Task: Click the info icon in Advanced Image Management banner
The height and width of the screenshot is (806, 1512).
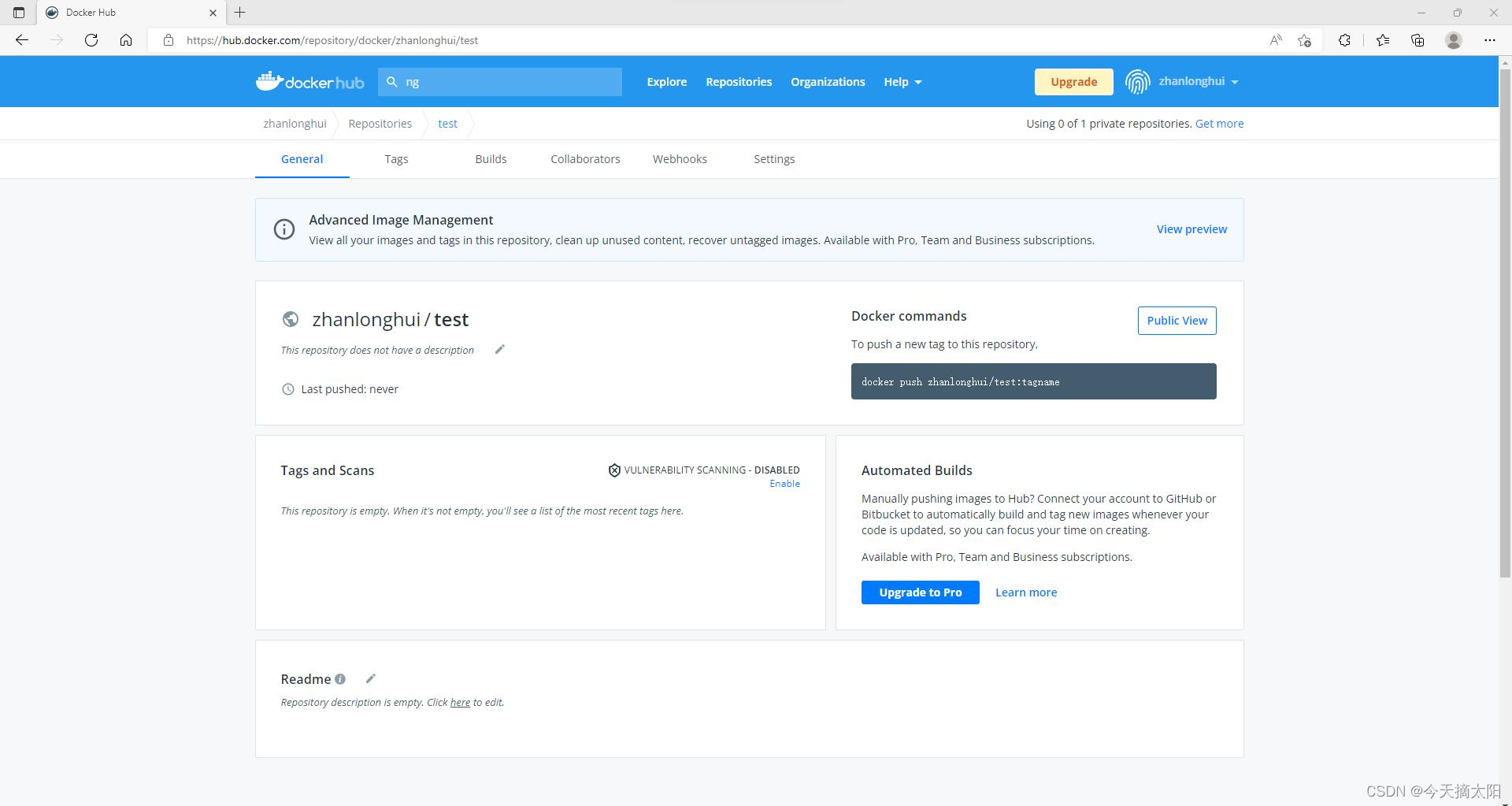Action: tap(284, 229)
